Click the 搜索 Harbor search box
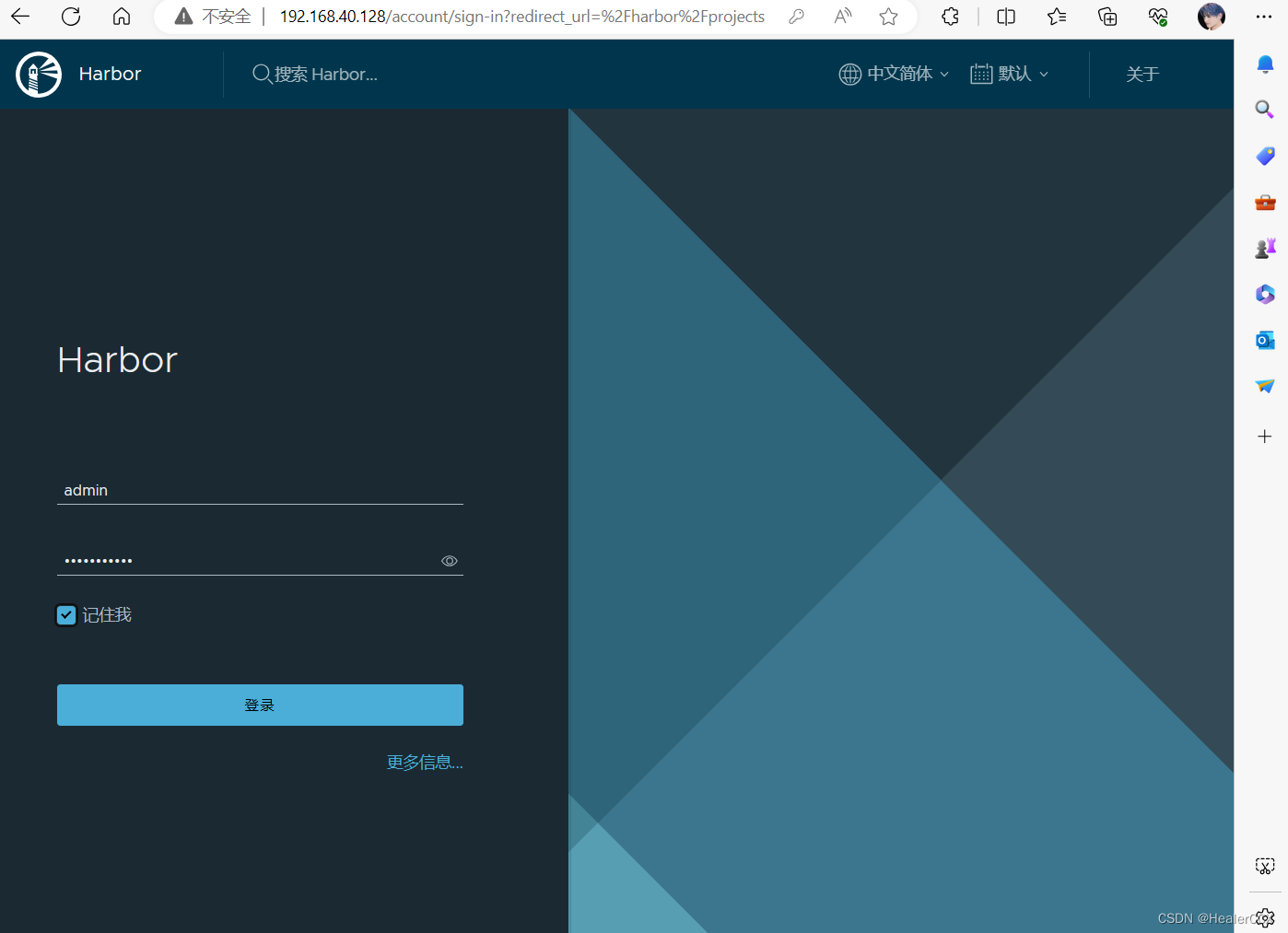This screenshot has height=933, width=1288. tap(315, 75)
